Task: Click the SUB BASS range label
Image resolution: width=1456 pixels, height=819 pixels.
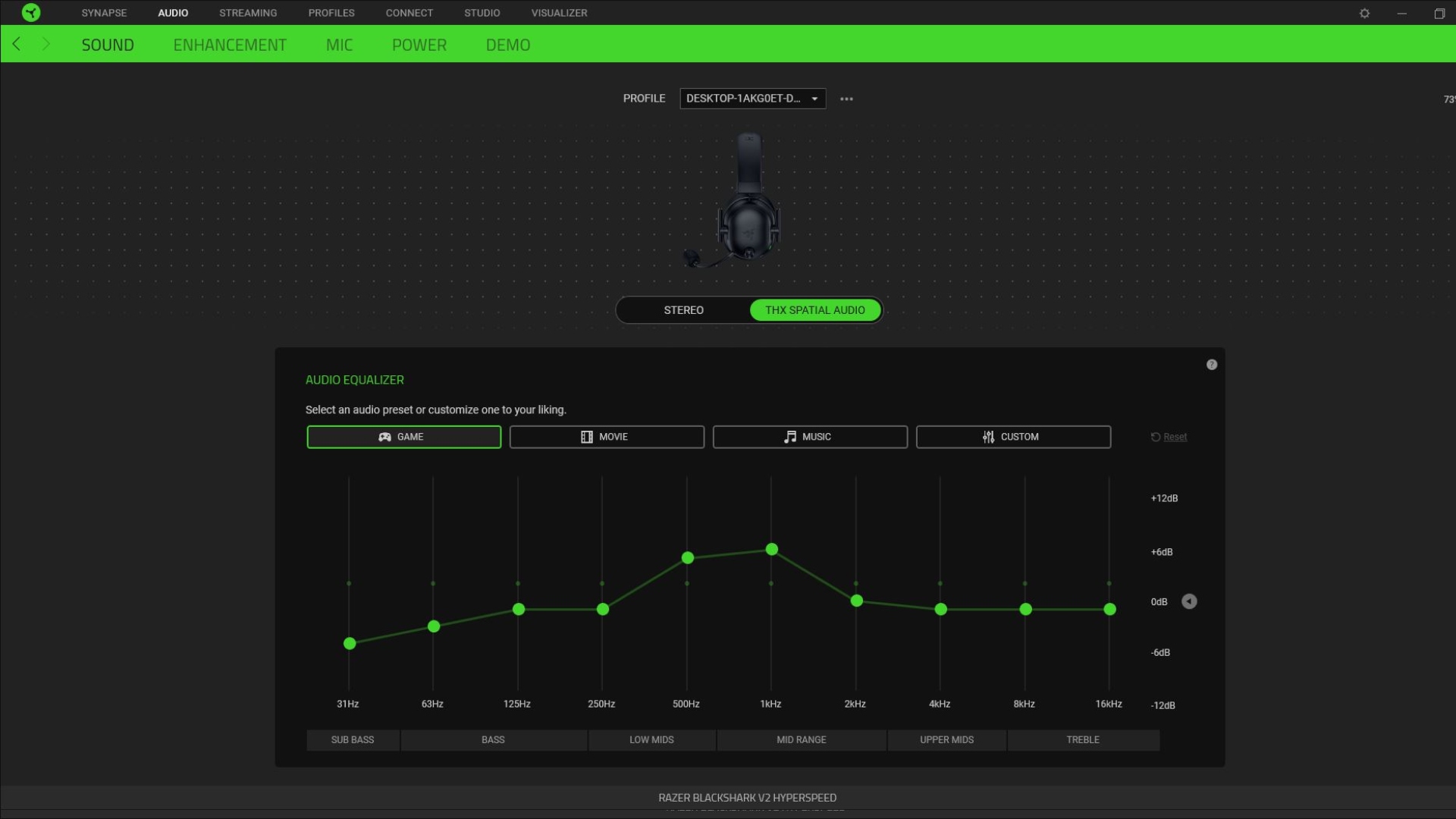Action: pos(353,740)
